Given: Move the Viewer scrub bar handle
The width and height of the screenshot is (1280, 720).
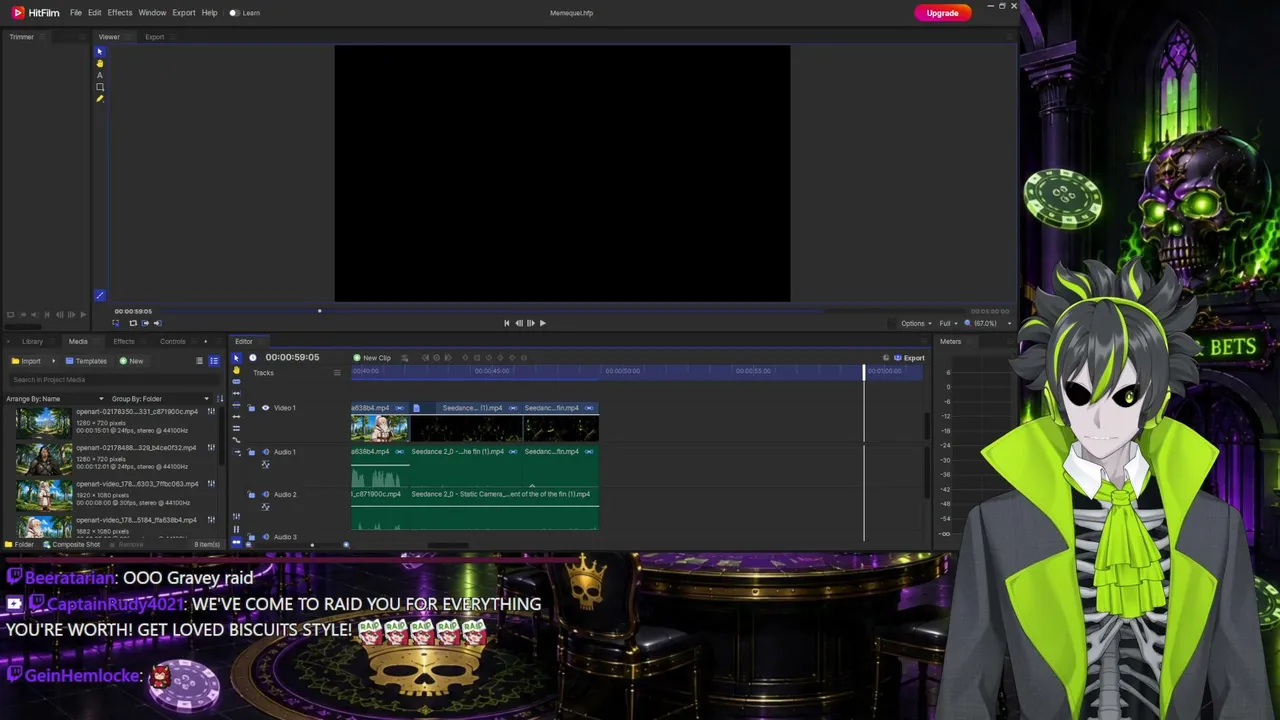Looking at the screenshot, I should pyautogui.click(x=320, y=311).
